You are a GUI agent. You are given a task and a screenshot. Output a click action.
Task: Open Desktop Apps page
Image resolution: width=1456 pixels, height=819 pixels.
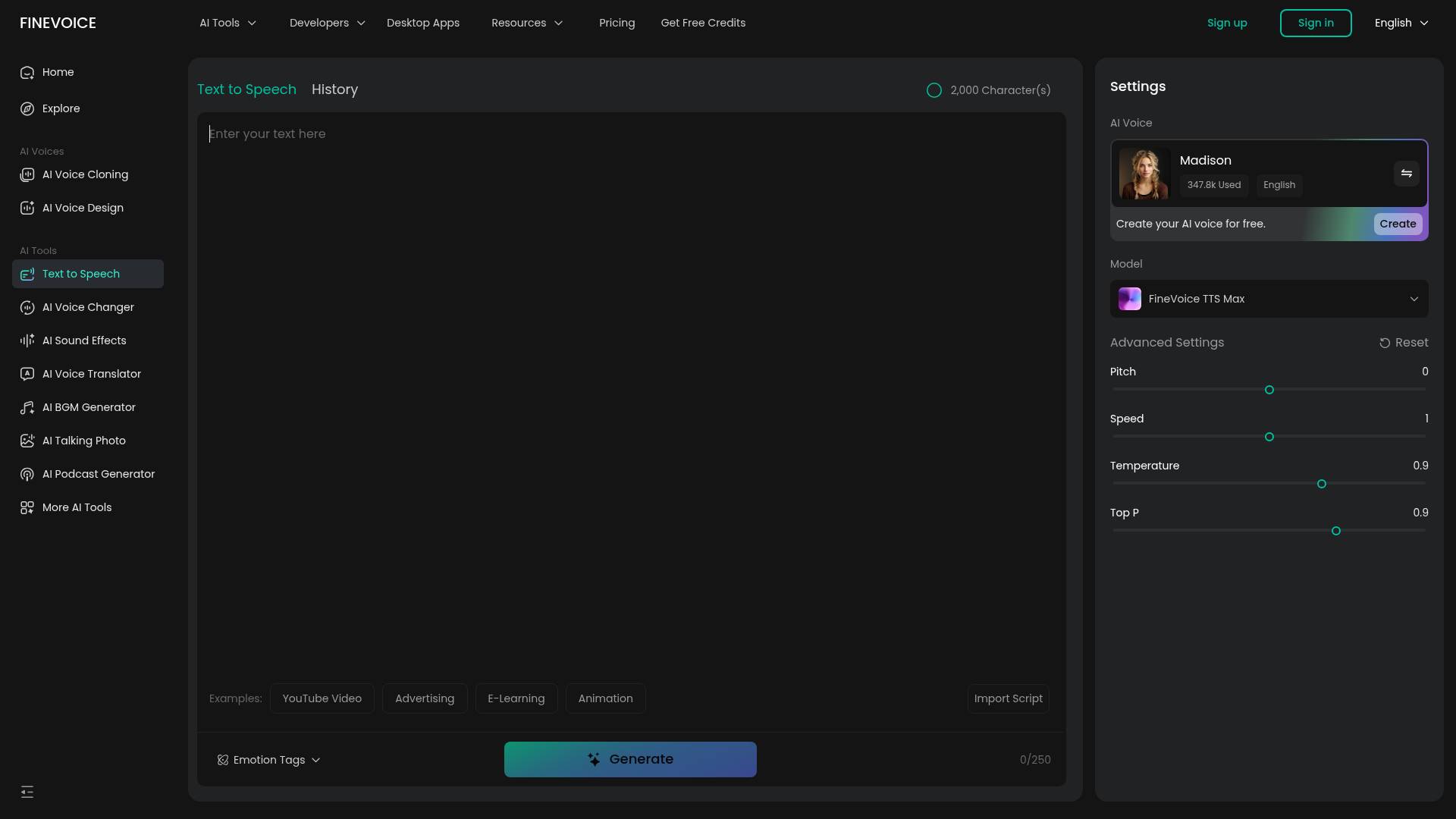point(423,23)
